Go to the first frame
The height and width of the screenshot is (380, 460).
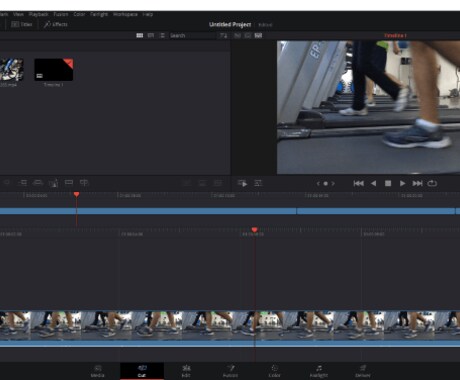(x=359, y=183)
